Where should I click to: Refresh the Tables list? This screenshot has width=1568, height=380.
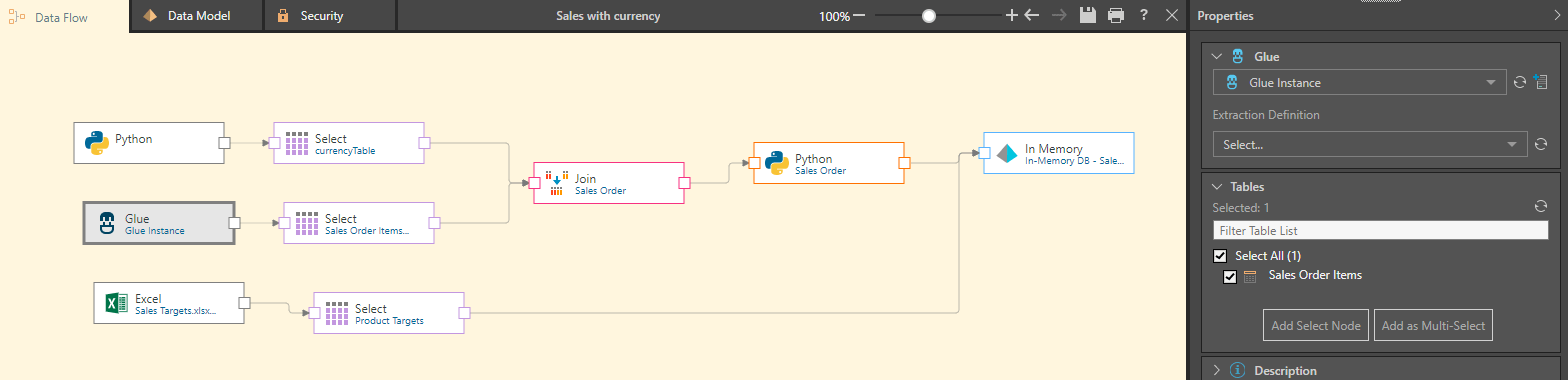1541,207
